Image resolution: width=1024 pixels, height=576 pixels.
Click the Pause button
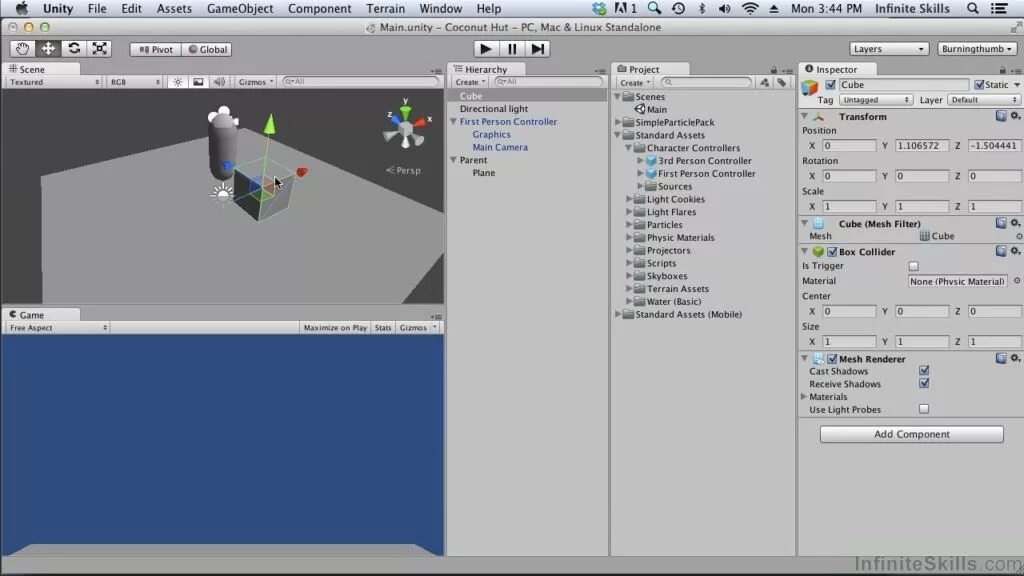coord(511,49)
